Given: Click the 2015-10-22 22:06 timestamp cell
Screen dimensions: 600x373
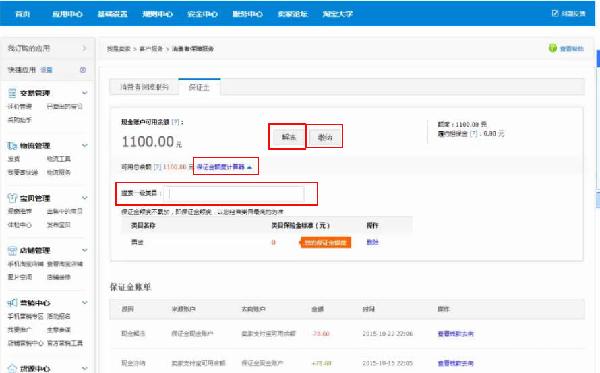Looking at the screenshot, I should pyautogui.click(x=387, y=334).
